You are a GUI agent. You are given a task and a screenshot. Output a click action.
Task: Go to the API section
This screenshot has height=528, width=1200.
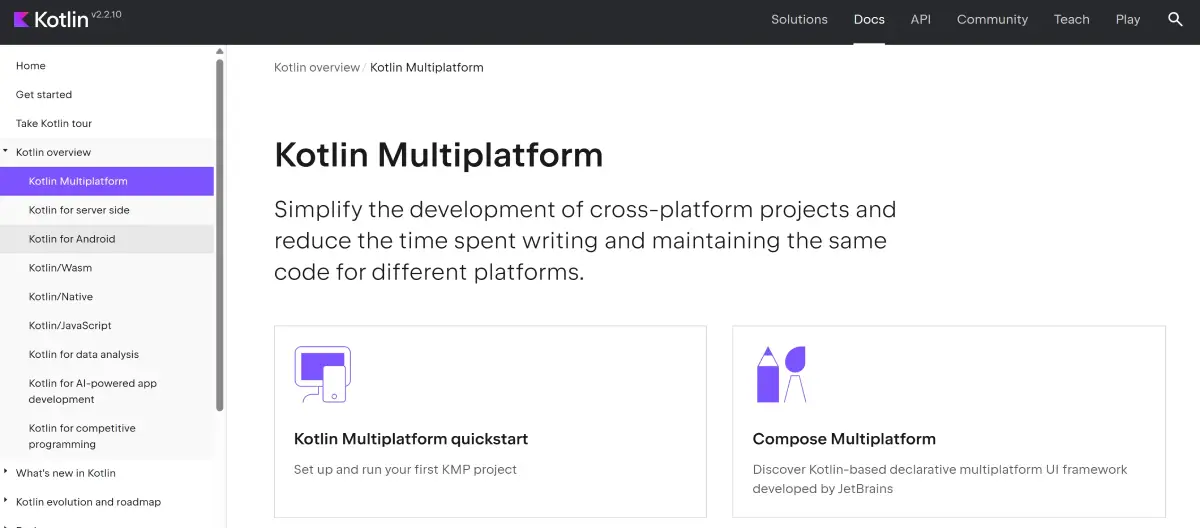tap(920, 19)
